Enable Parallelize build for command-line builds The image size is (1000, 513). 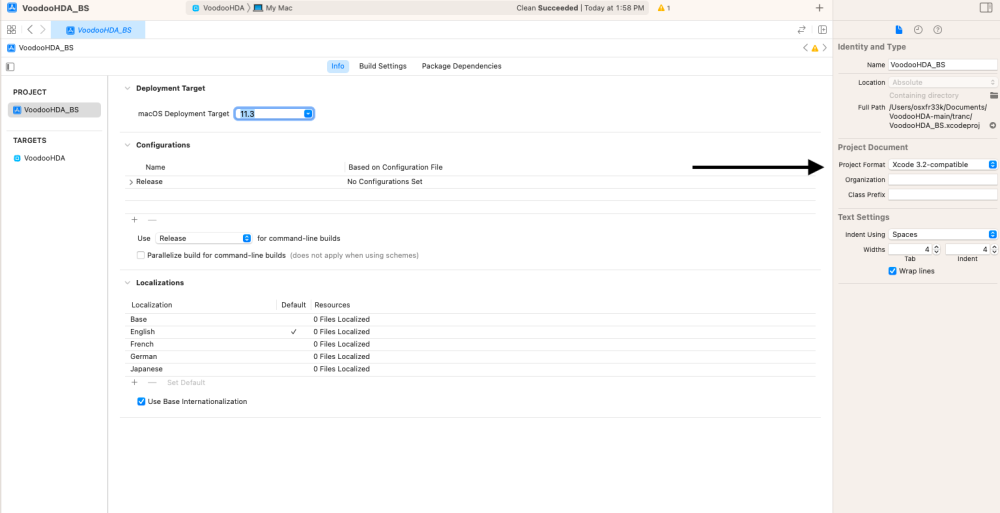141,255
